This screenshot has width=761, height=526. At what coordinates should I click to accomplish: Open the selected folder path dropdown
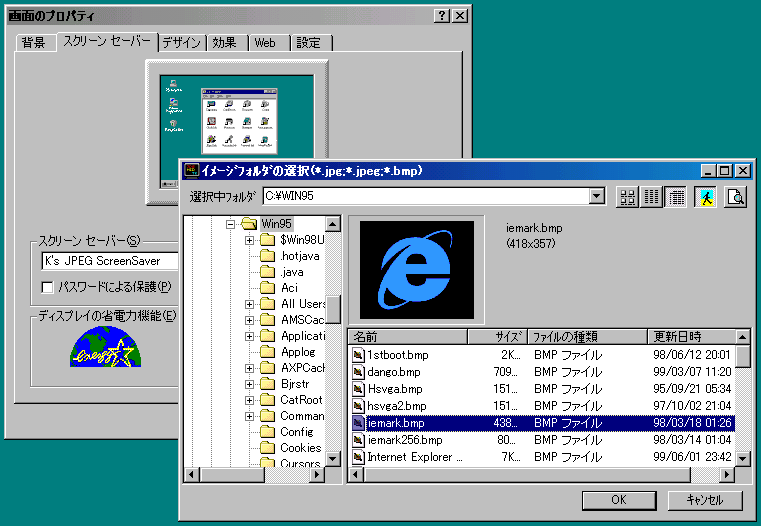596,196
